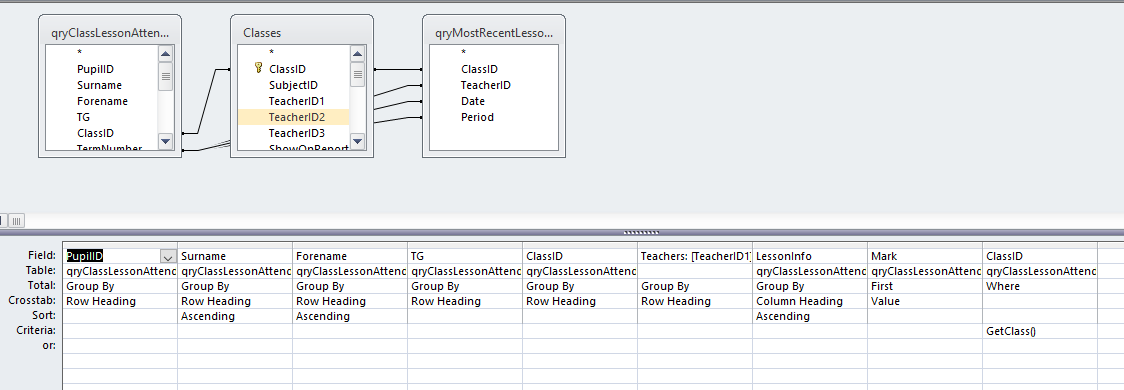Viewport: 1124px width, 390px height.
Task: Click the TG field cell in grid
Action: (x=465, y=256)
